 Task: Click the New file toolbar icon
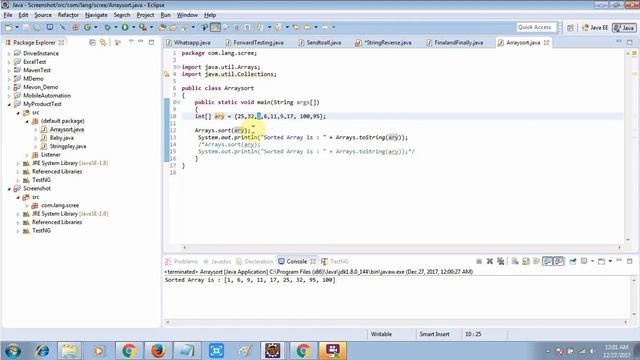pyautogui.click(x=8, y=27)
